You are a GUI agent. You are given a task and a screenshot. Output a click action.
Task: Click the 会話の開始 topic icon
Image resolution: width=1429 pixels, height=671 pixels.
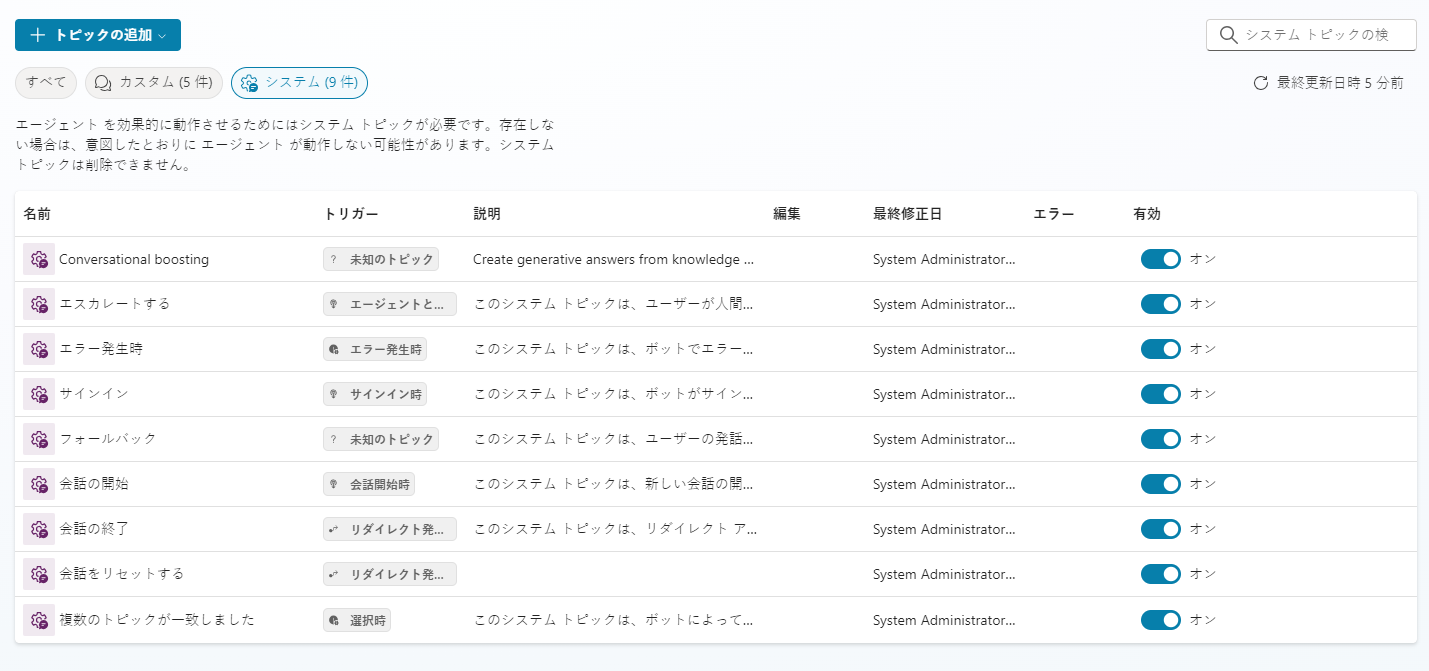click(39, 484)
